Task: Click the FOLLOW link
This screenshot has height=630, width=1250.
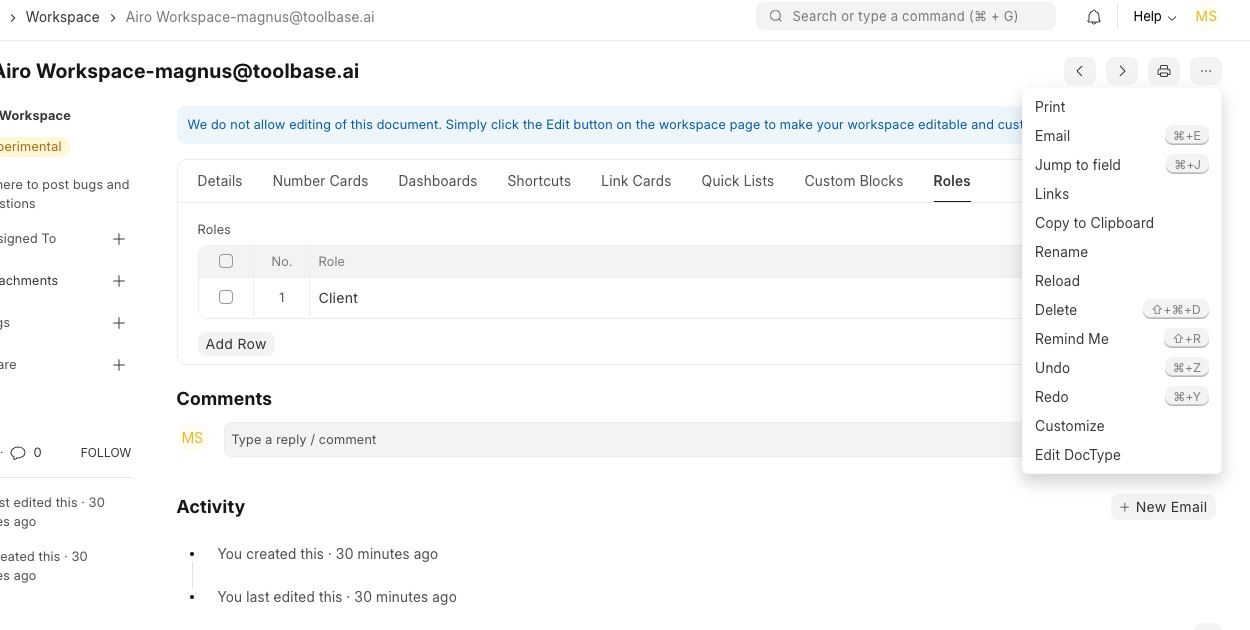Action: coord(106,453)
